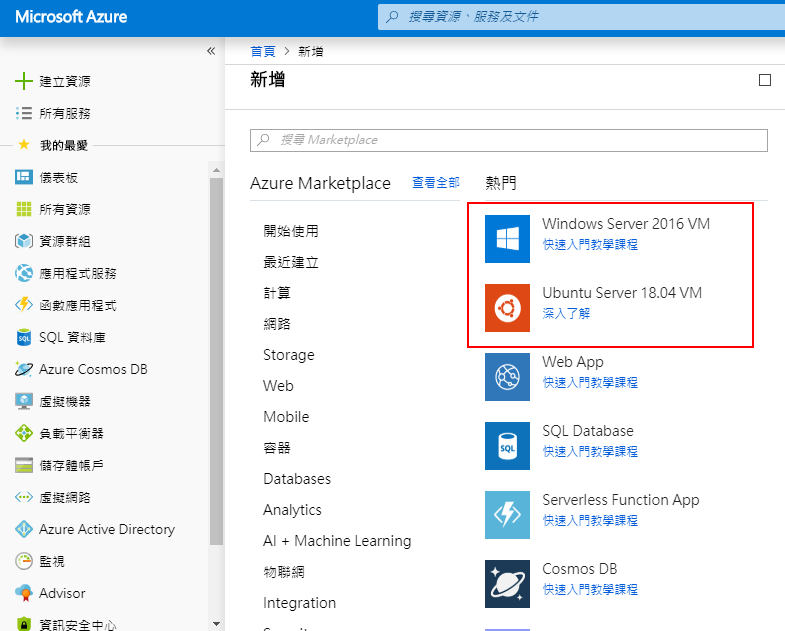The width and height of the screenshot is (785, 631).
Task: Open 快速入門教學課程 under Cosmos DB
Action: click(590, 590)
